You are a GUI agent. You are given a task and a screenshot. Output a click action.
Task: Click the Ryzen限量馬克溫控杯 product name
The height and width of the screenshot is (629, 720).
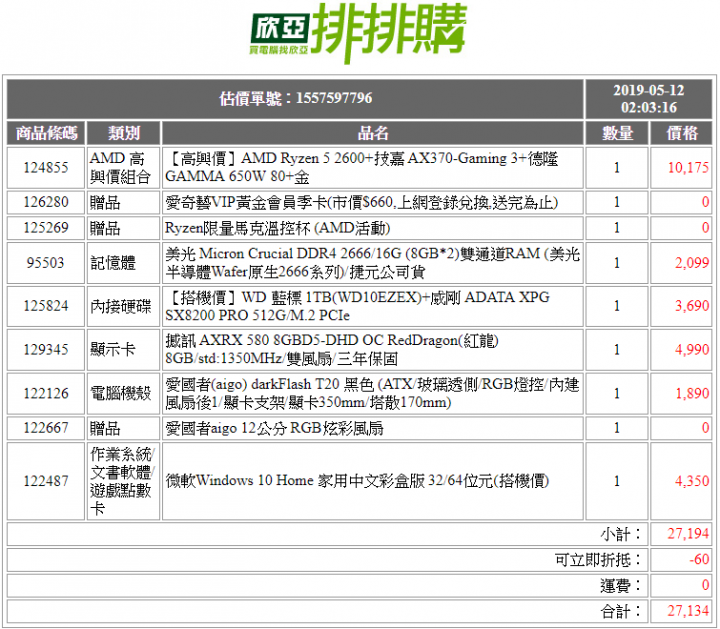(277, 228)
